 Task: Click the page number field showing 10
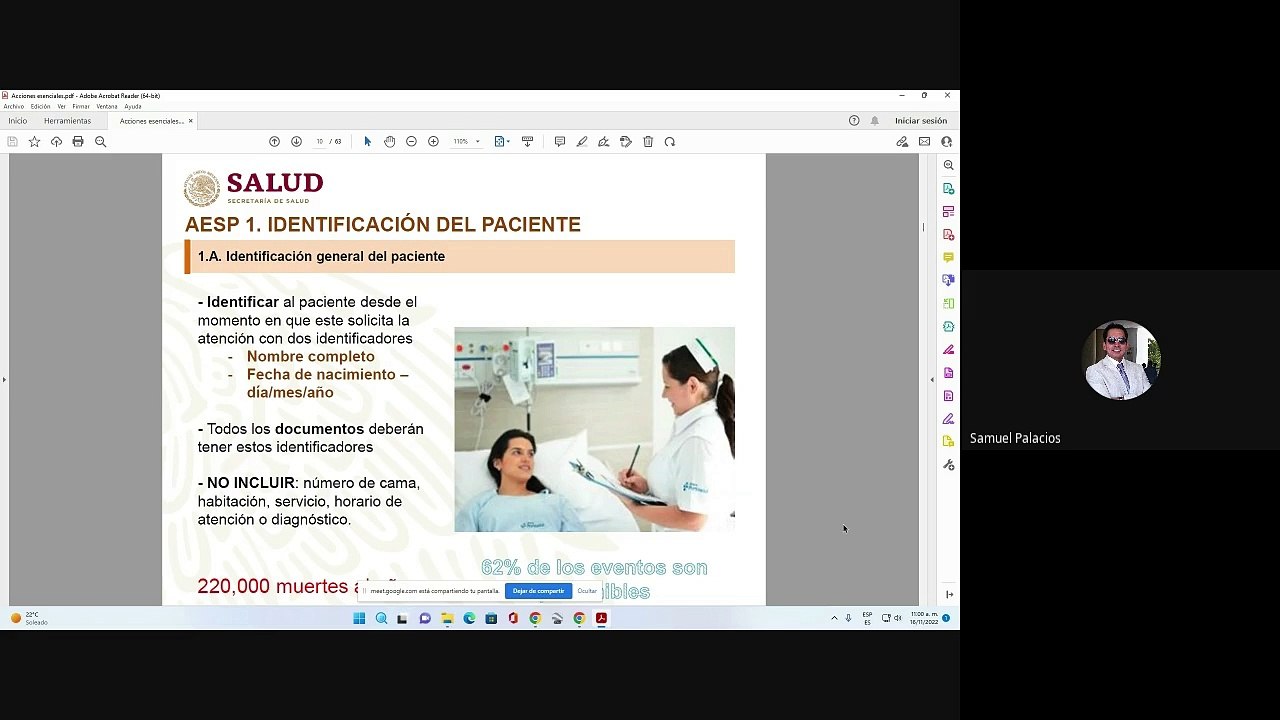(320, 142)
